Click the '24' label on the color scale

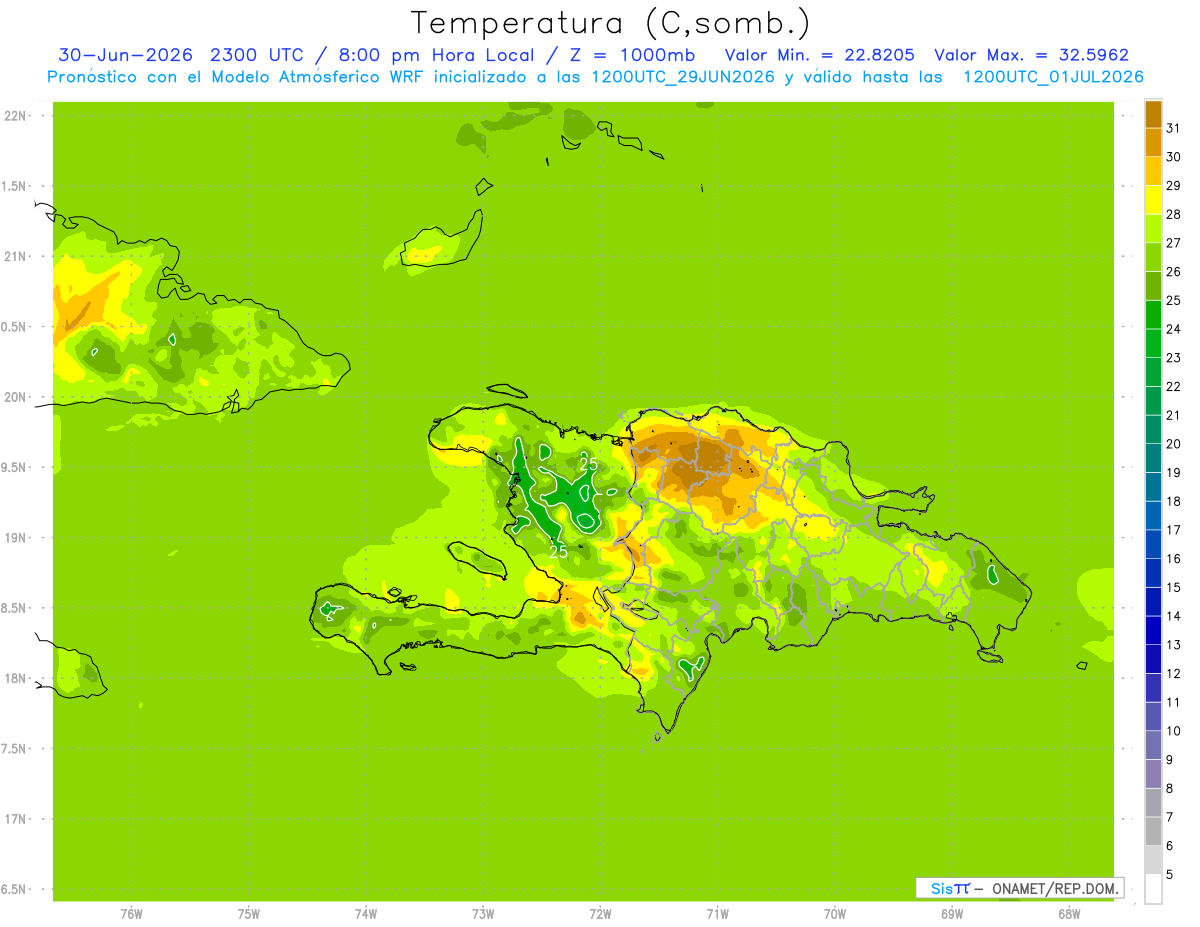pyautogui.click(x=1174, y=329)
